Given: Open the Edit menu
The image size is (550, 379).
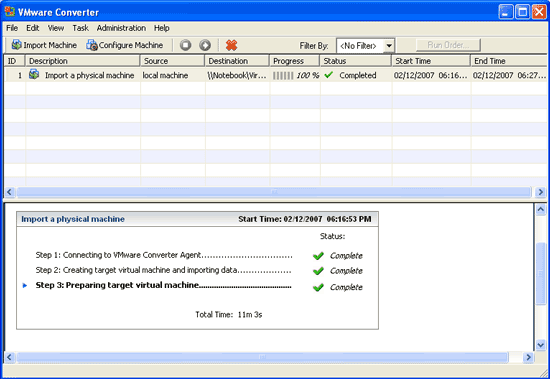Looking at the screenshot, I should coord(33,28).
